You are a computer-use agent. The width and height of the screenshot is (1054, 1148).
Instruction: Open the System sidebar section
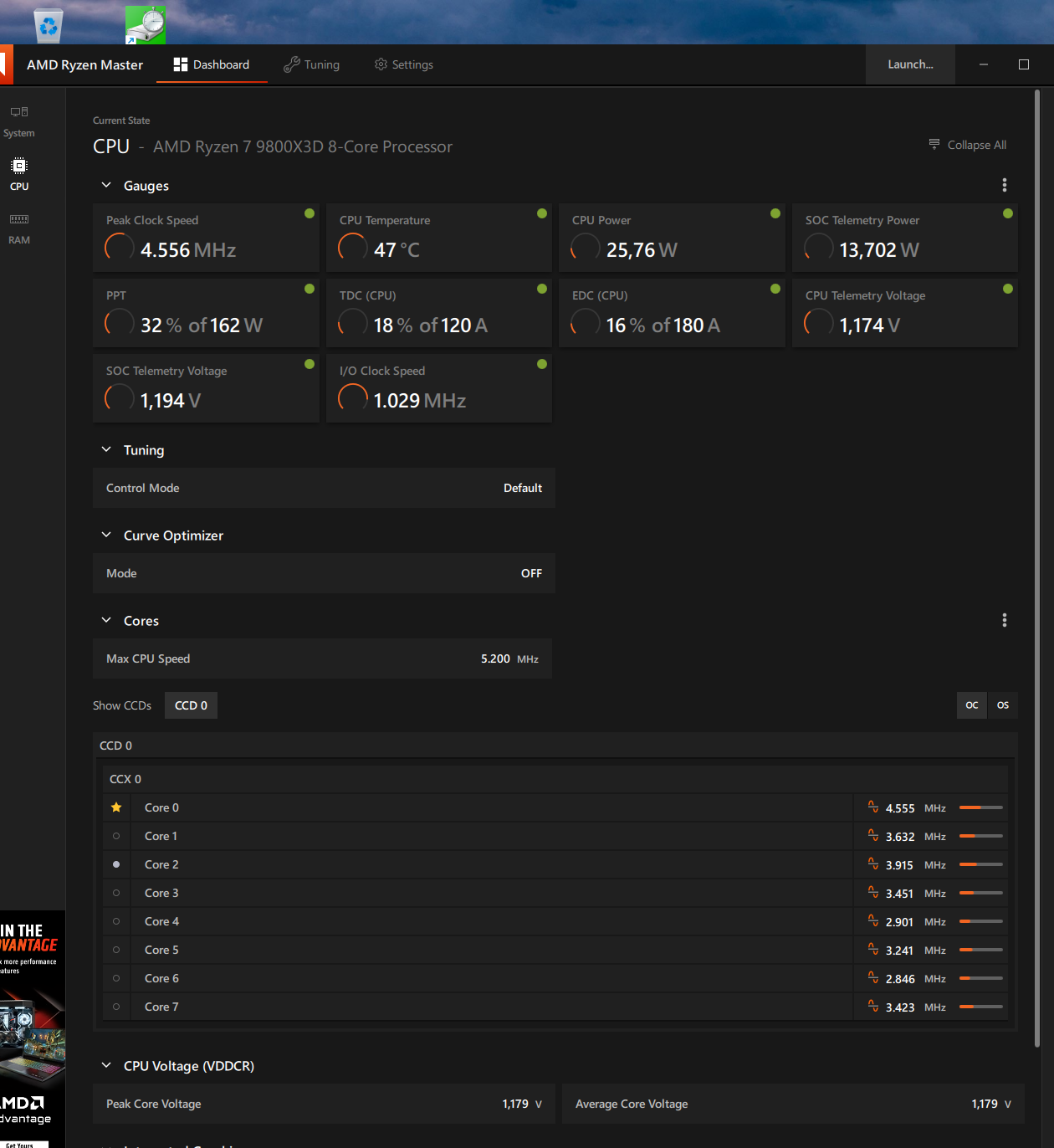[x=19, y=122]
